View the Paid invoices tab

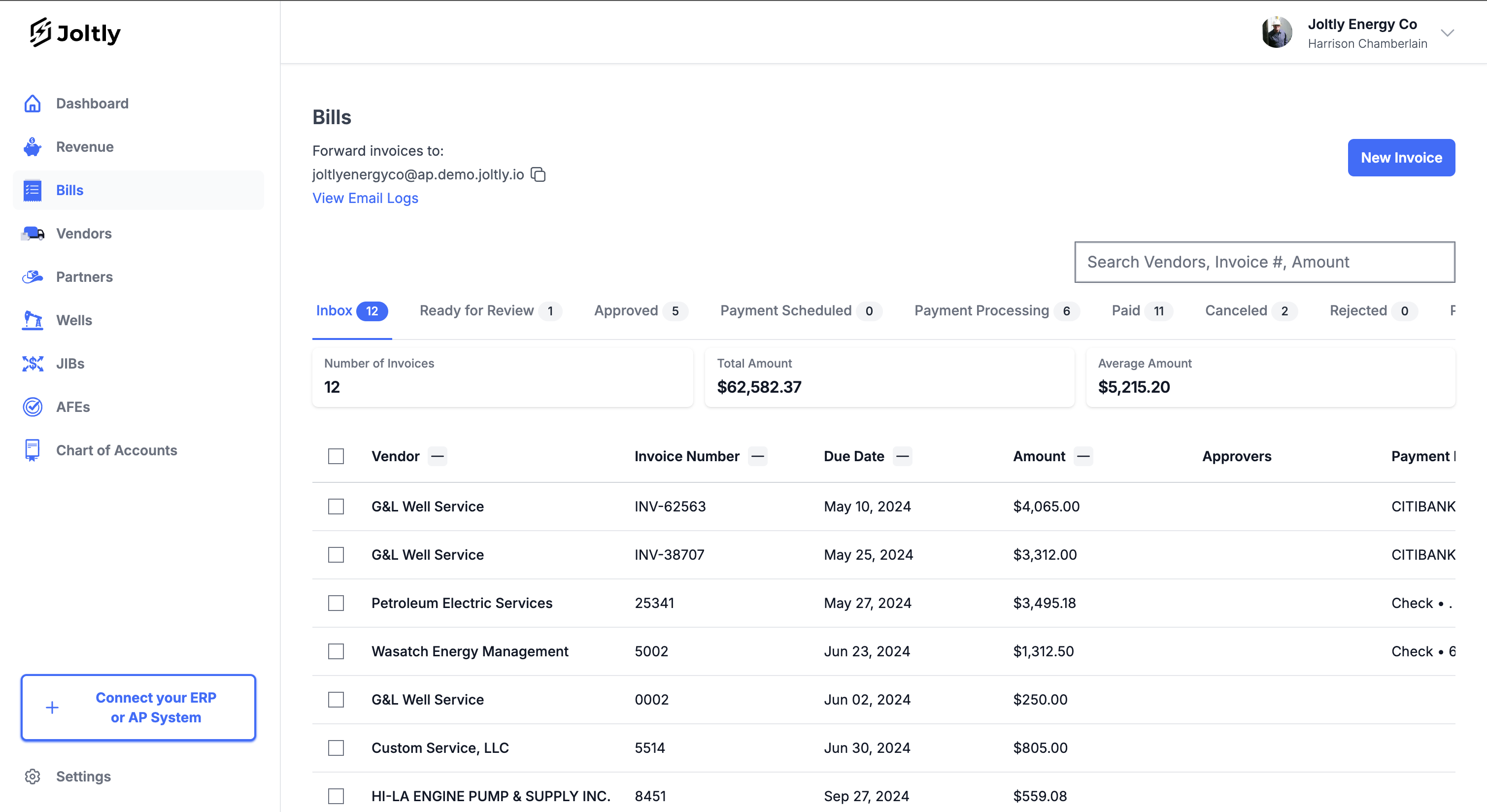[x=1126, y=310]
